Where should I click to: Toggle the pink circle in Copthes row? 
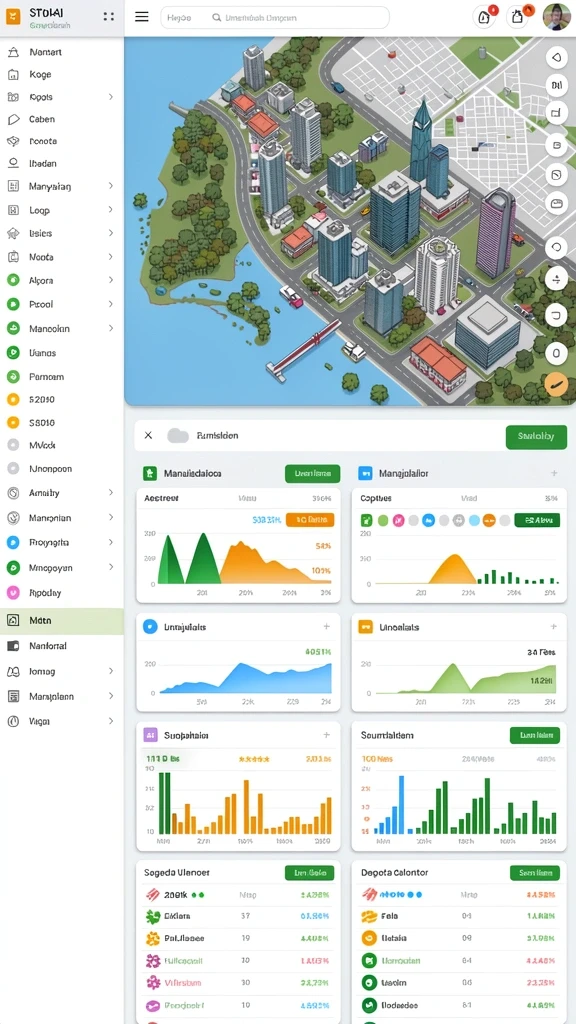click(398, 520)
